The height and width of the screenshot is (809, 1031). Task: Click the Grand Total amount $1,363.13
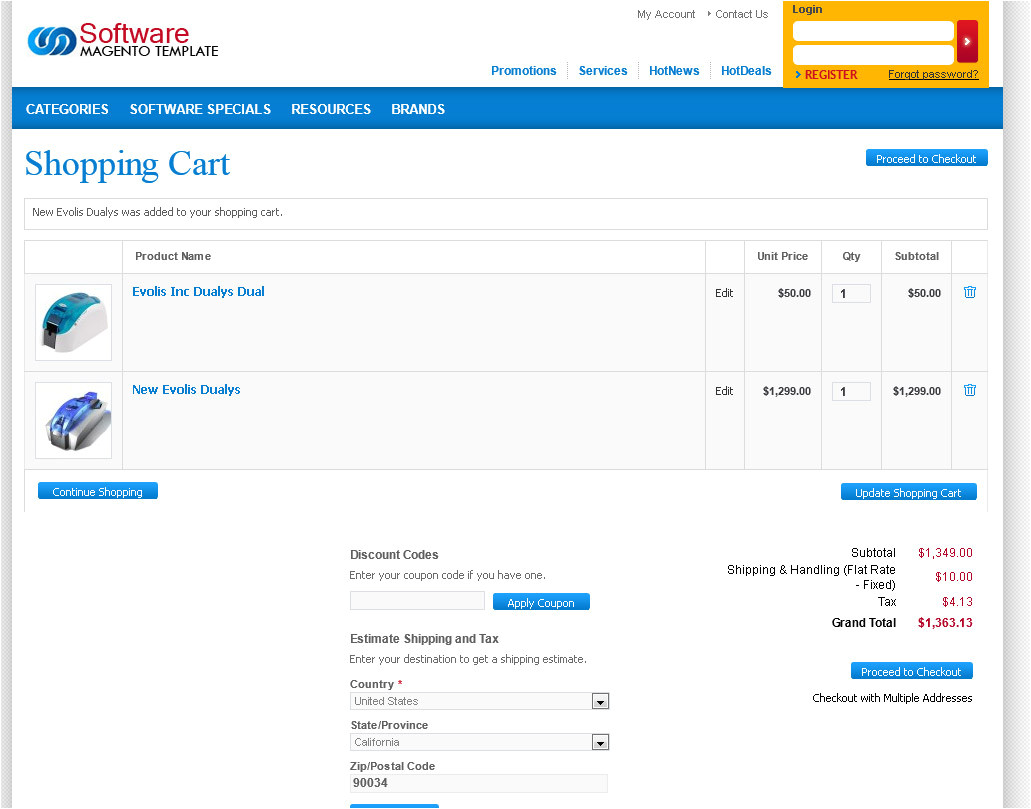point(945,623)
